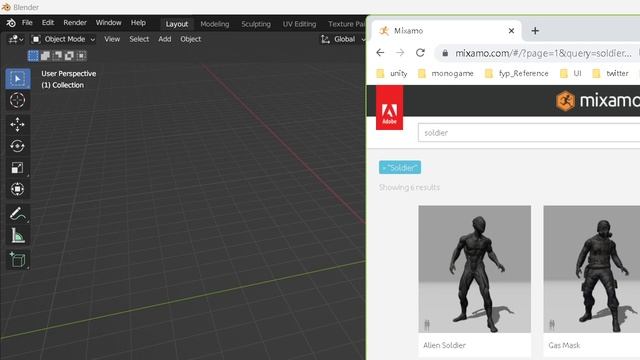
Task: Set selection mode to intersect selection
Action: click(81, 56)
